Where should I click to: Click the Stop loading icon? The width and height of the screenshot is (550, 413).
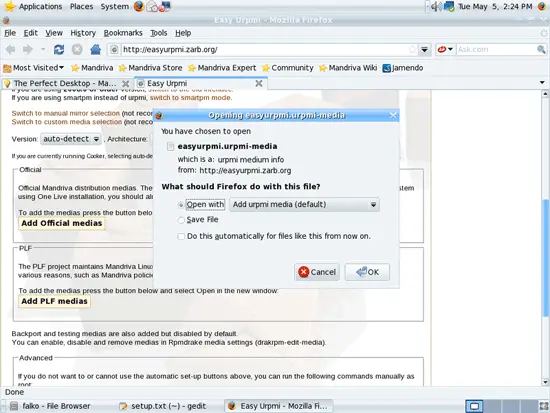coord(77,49)
